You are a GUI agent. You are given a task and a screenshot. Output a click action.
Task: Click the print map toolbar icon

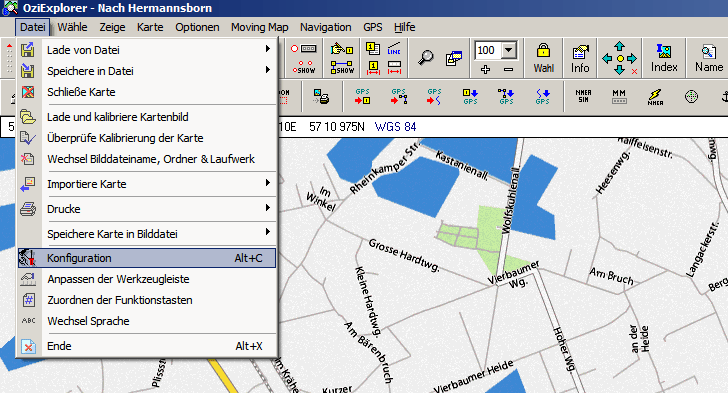pyautogui.click(x=321, y=97)
